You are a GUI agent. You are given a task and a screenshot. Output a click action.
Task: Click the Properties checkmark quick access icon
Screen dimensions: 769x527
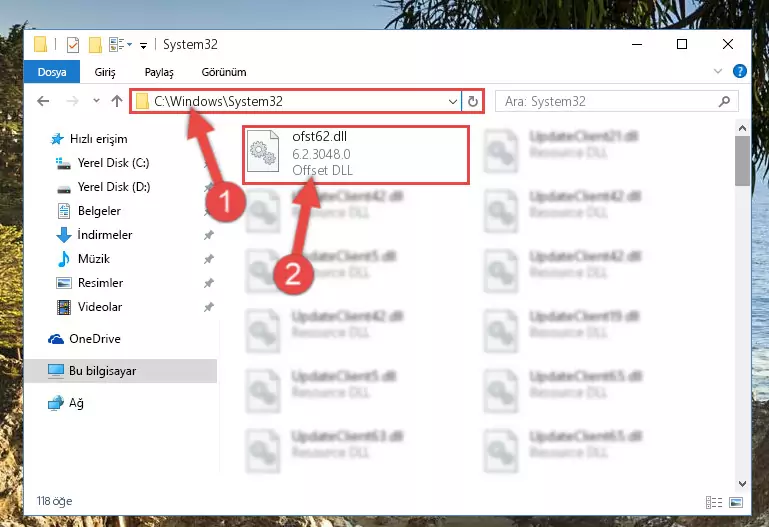[73, 45]
